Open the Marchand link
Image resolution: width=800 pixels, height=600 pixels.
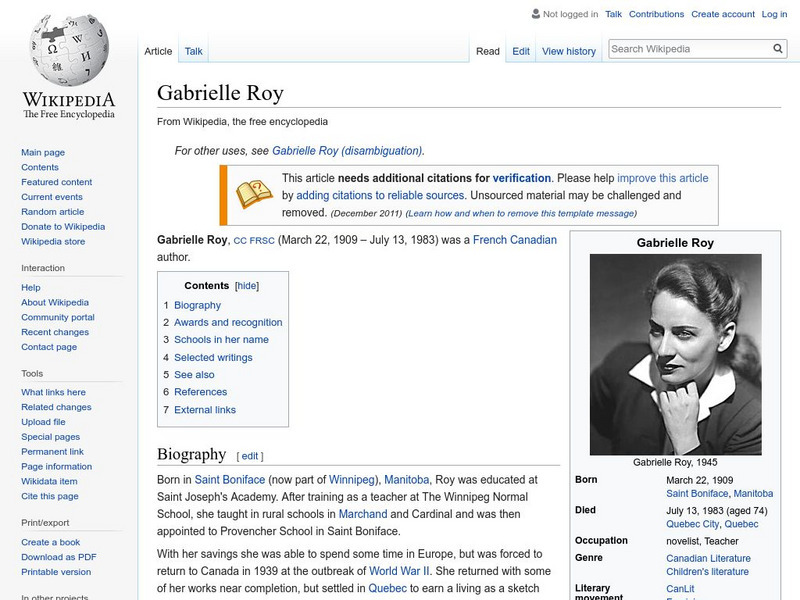(x=363, y=514)
